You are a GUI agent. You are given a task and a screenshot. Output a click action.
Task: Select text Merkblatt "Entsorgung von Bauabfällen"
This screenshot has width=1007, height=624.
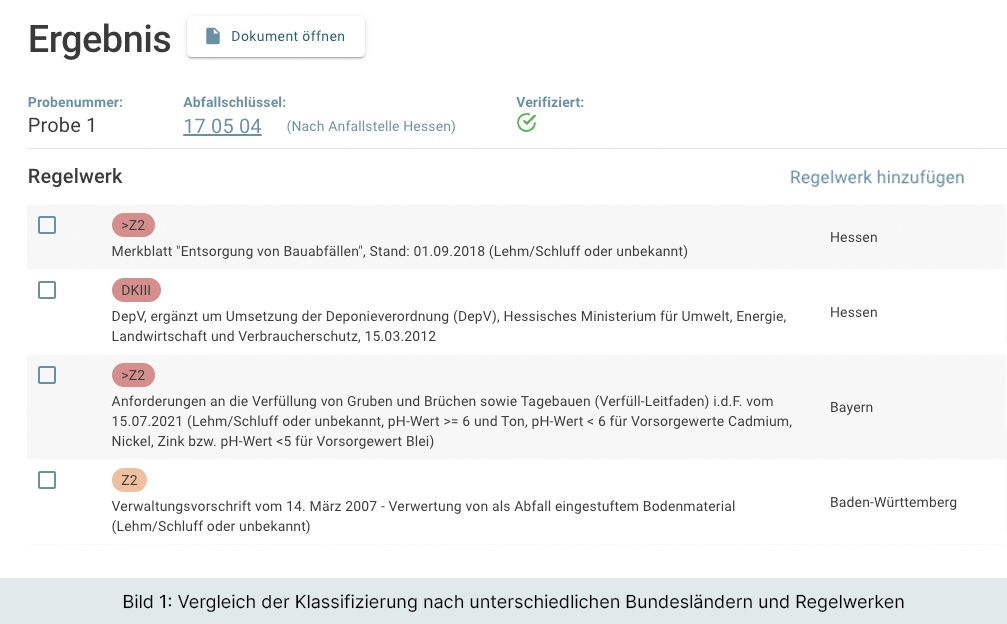coord(236,251)
